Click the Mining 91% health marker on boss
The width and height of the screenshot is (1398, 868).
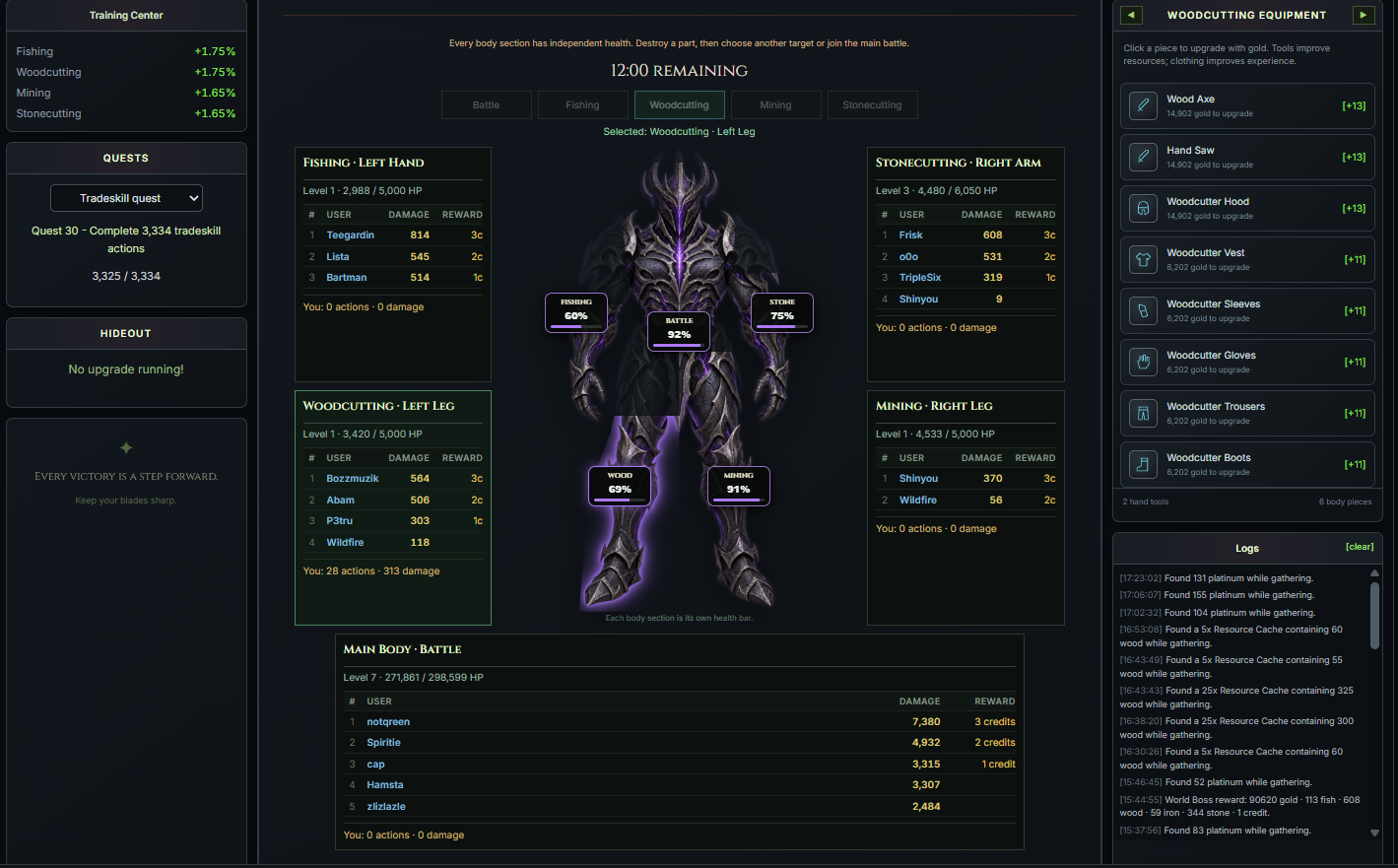[x=739, y=486]
